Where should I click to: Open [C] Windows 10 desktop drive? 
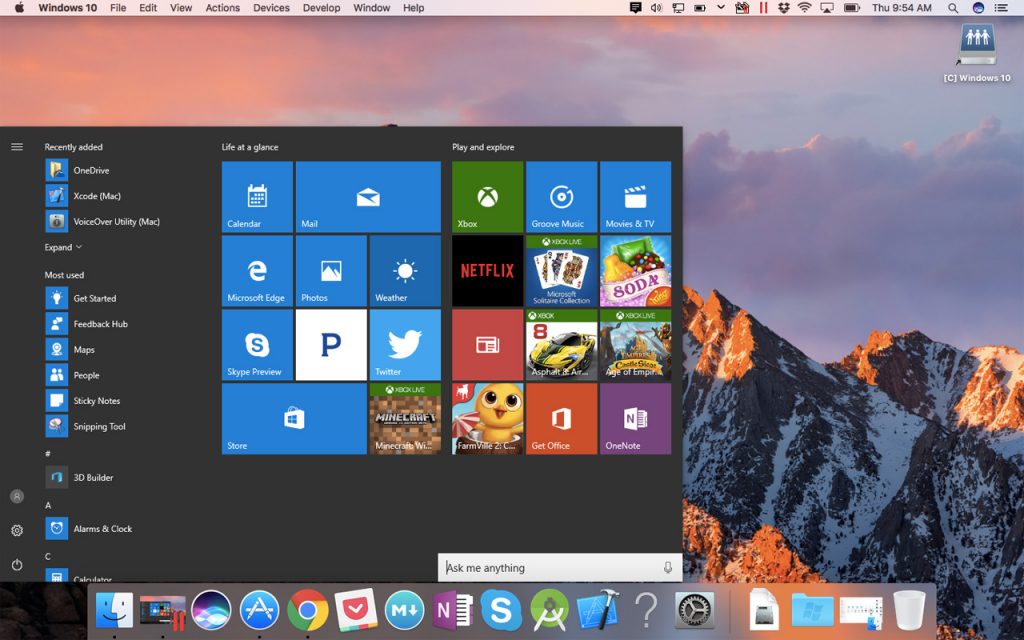pos(977,52)
